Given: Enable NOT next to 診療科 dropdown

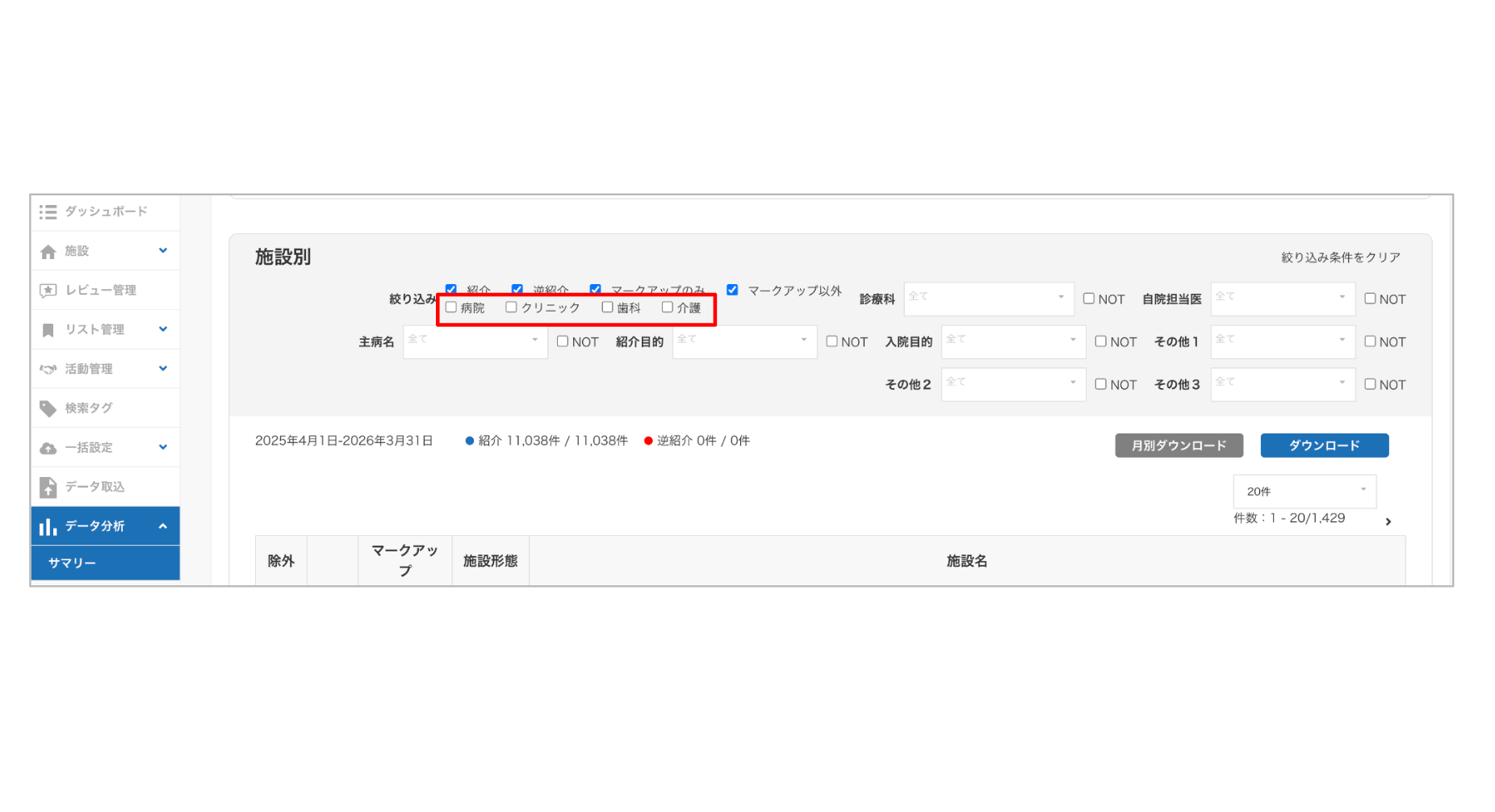Looking at the screenshot, I should 1089,299.
